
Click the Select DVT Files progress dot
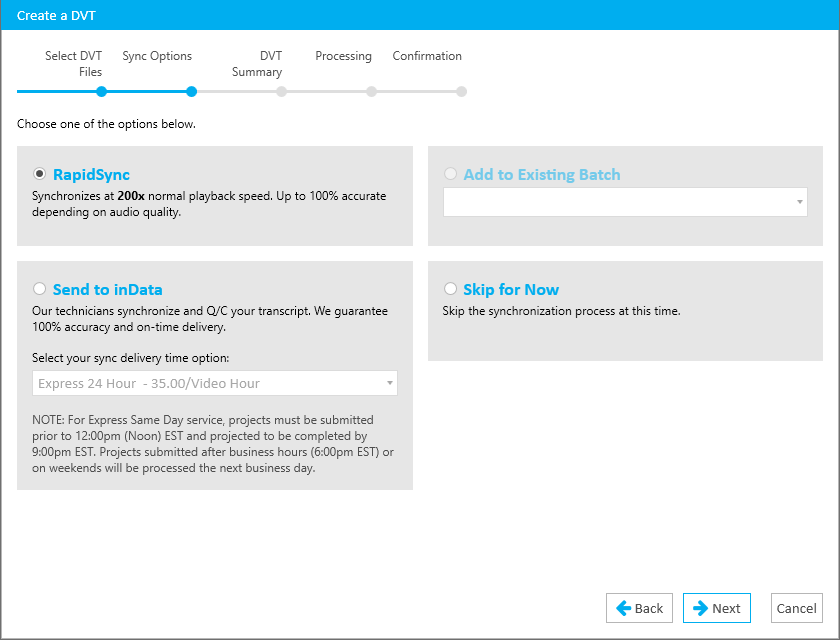click(x=101, y=92)
